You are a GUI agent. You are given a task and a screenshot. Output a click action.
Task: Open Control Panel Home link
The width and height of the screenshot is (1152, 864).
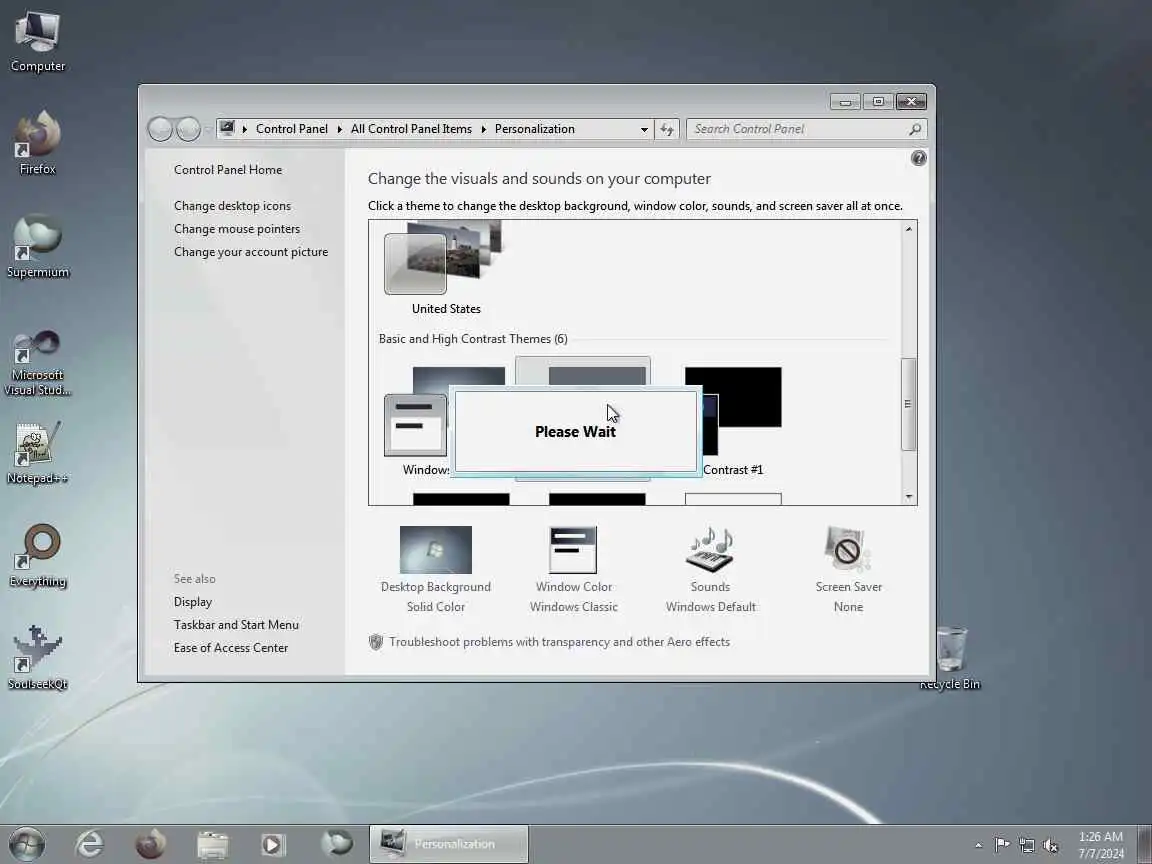tap(228, 170)
